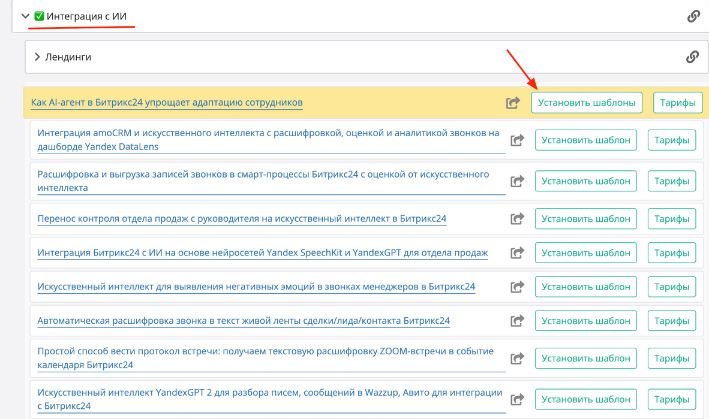Click share icon for негативных эмоций row

tap(517, 288)
